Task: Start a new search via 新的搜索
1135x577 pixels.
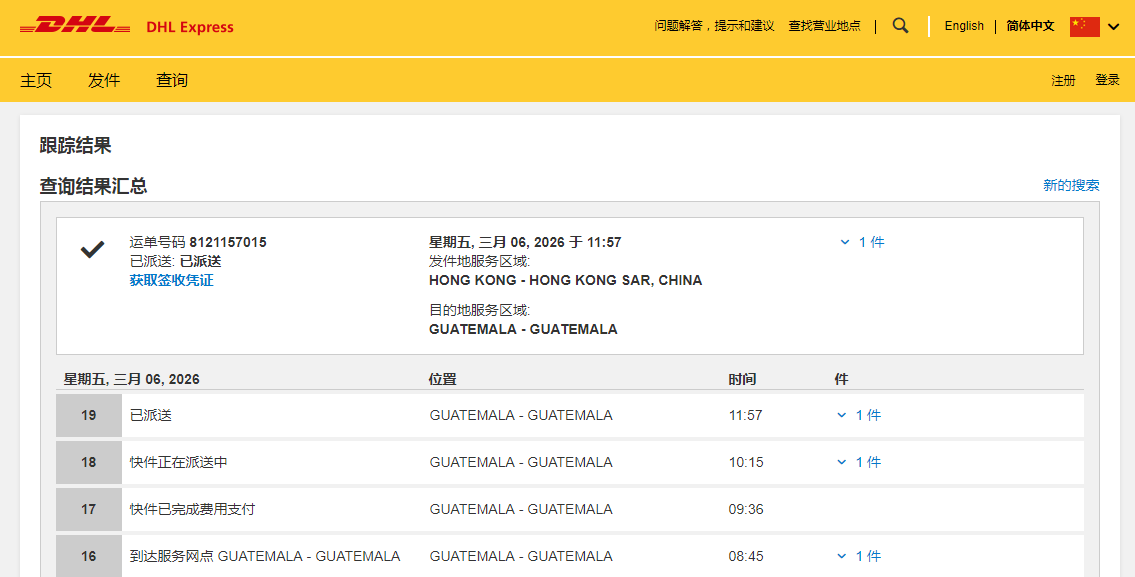Action: [1071, 185]
